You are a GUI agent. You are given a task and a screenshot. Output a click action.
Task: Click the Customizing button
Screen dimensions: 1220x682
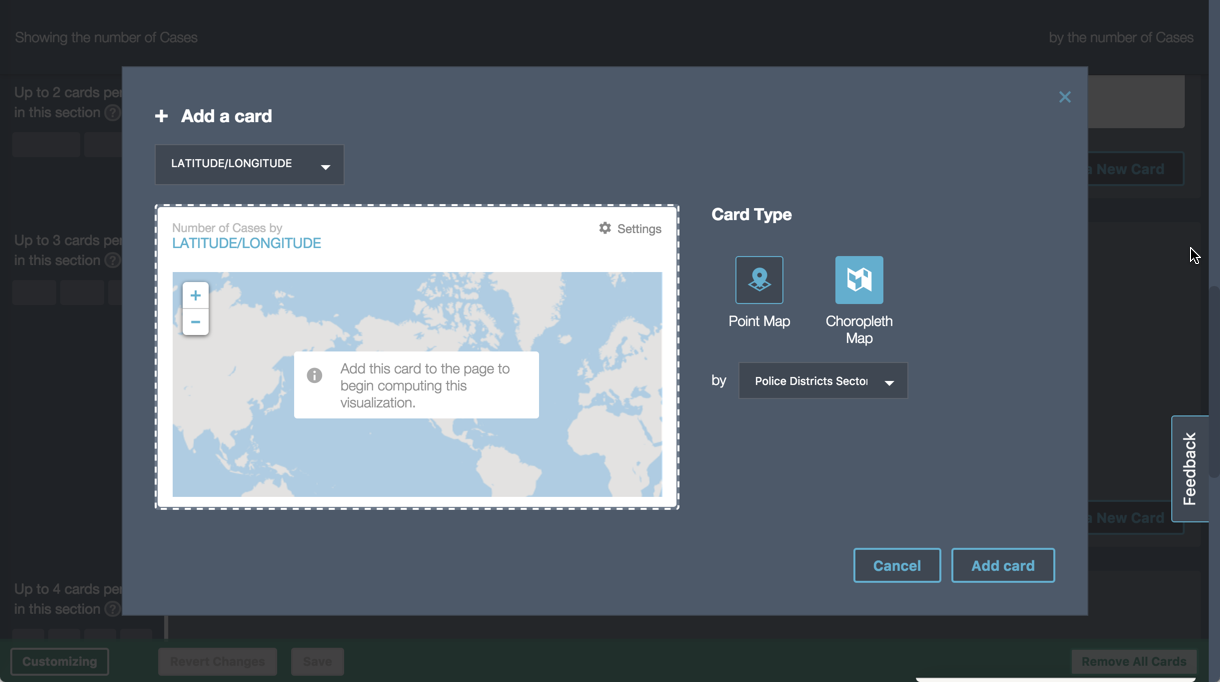[x=60, y=661]
